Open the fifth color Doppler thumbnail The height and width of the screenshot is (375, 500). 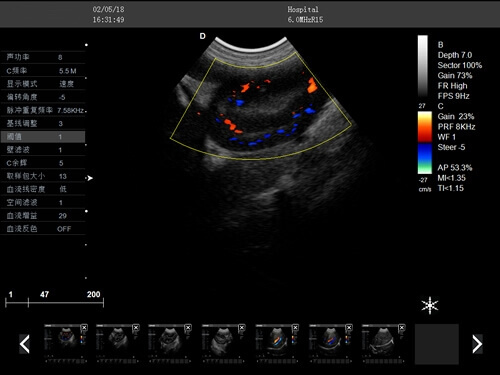[276, 344]
